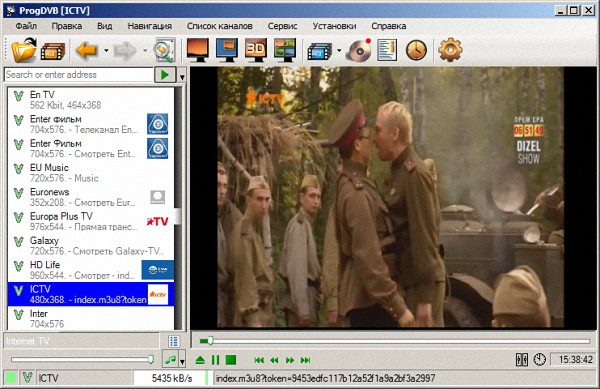This screenshot has width=600, height=389.
Task: Open the Справка menu
Action: point(389,26)
